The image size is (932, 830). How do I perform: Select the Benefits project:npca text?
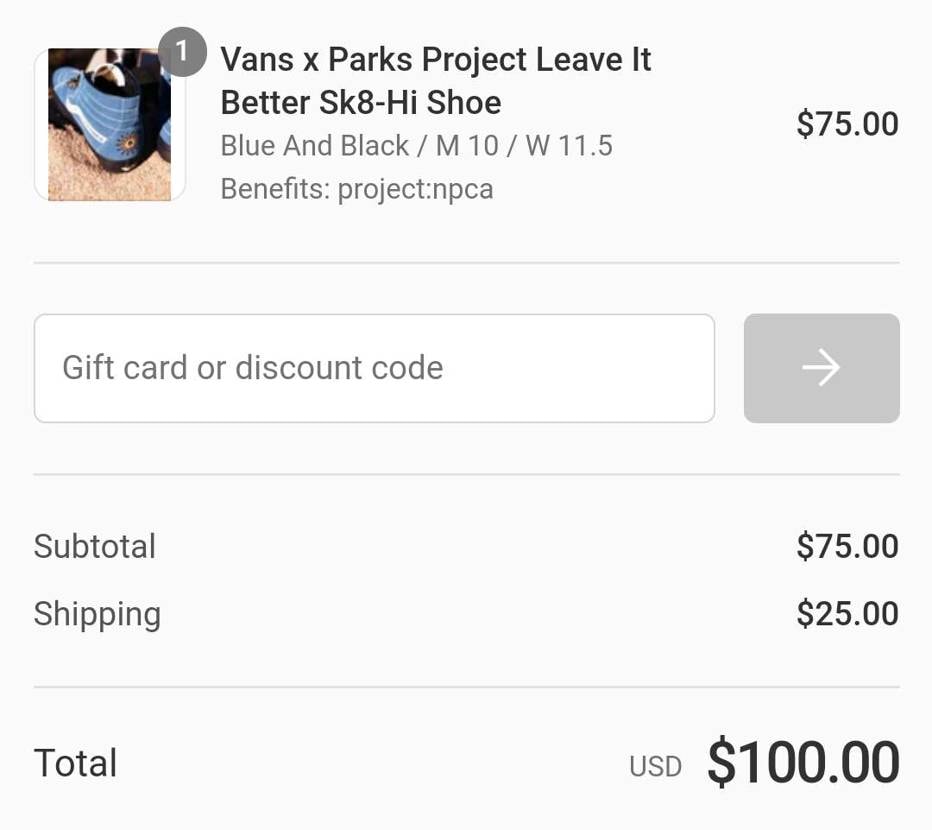coord(356,188)
